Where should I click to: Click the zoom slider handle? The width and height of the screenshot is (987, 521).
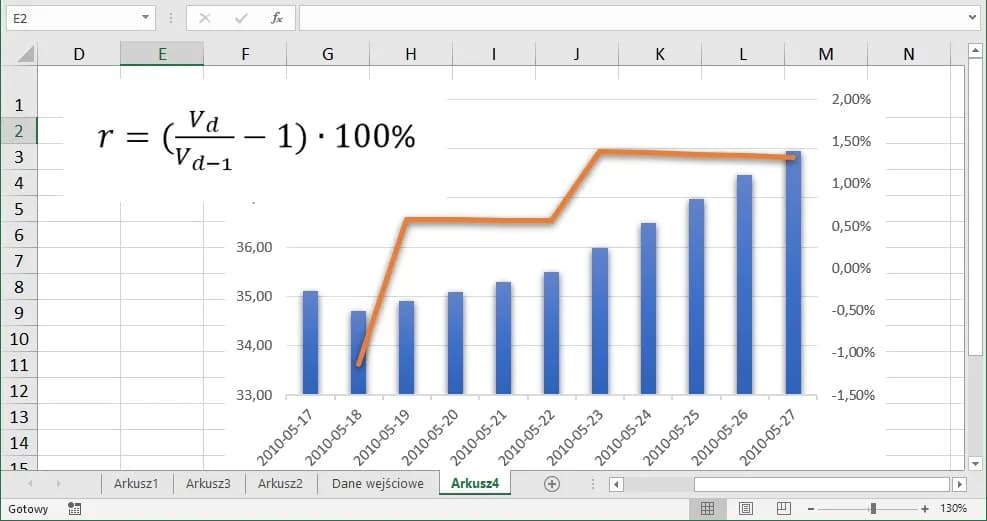pos(873,509)
